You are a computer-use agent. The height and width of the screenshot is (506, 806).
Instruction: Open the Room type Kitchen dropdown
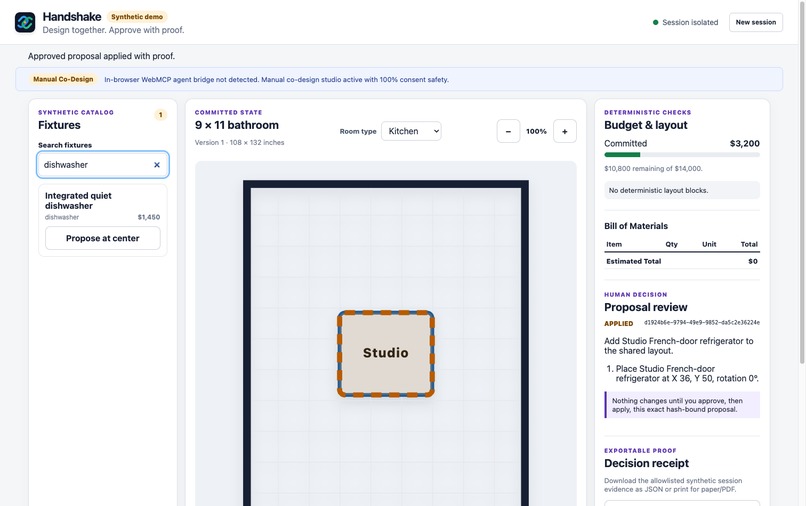coord(411,131)
